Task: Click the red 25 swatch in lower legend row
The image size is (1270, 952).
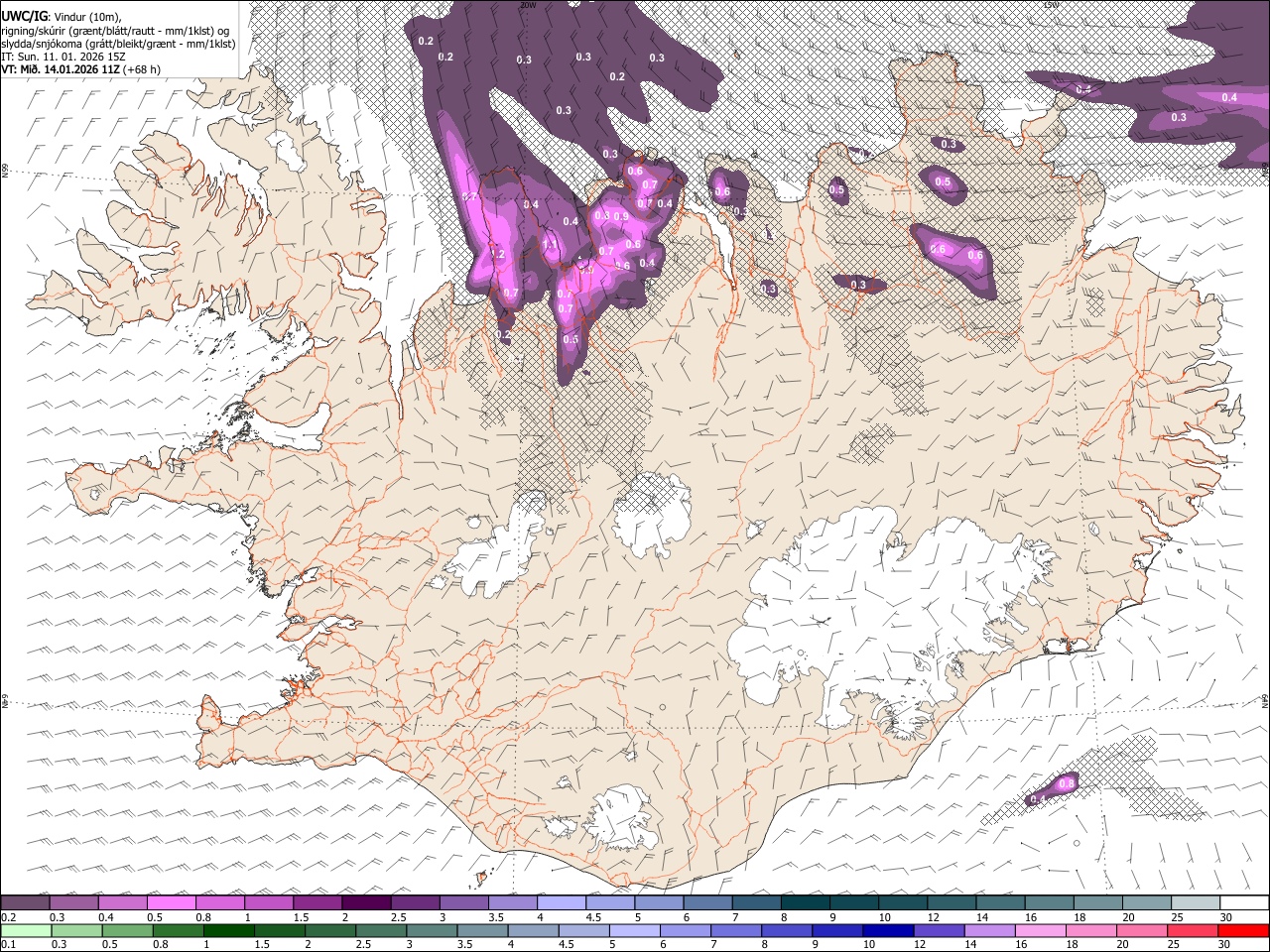Action: click(1193, 930)
